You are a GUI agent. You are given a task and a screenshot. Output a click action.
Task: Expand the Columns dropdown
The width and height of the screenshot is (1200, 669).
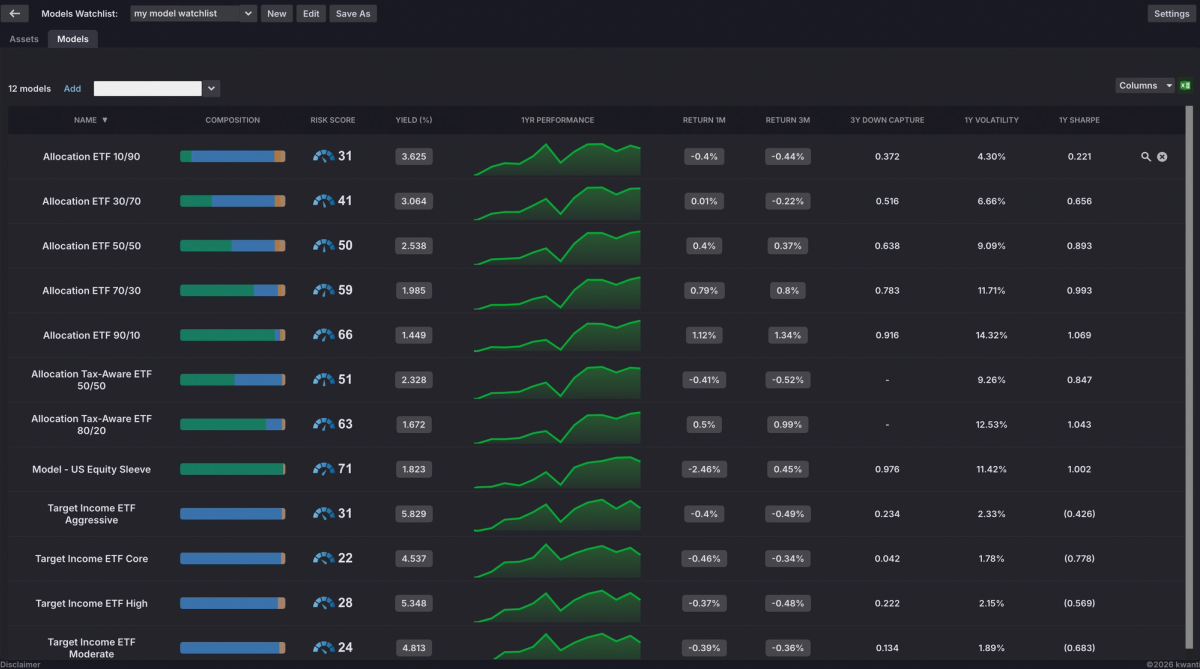1145,86
